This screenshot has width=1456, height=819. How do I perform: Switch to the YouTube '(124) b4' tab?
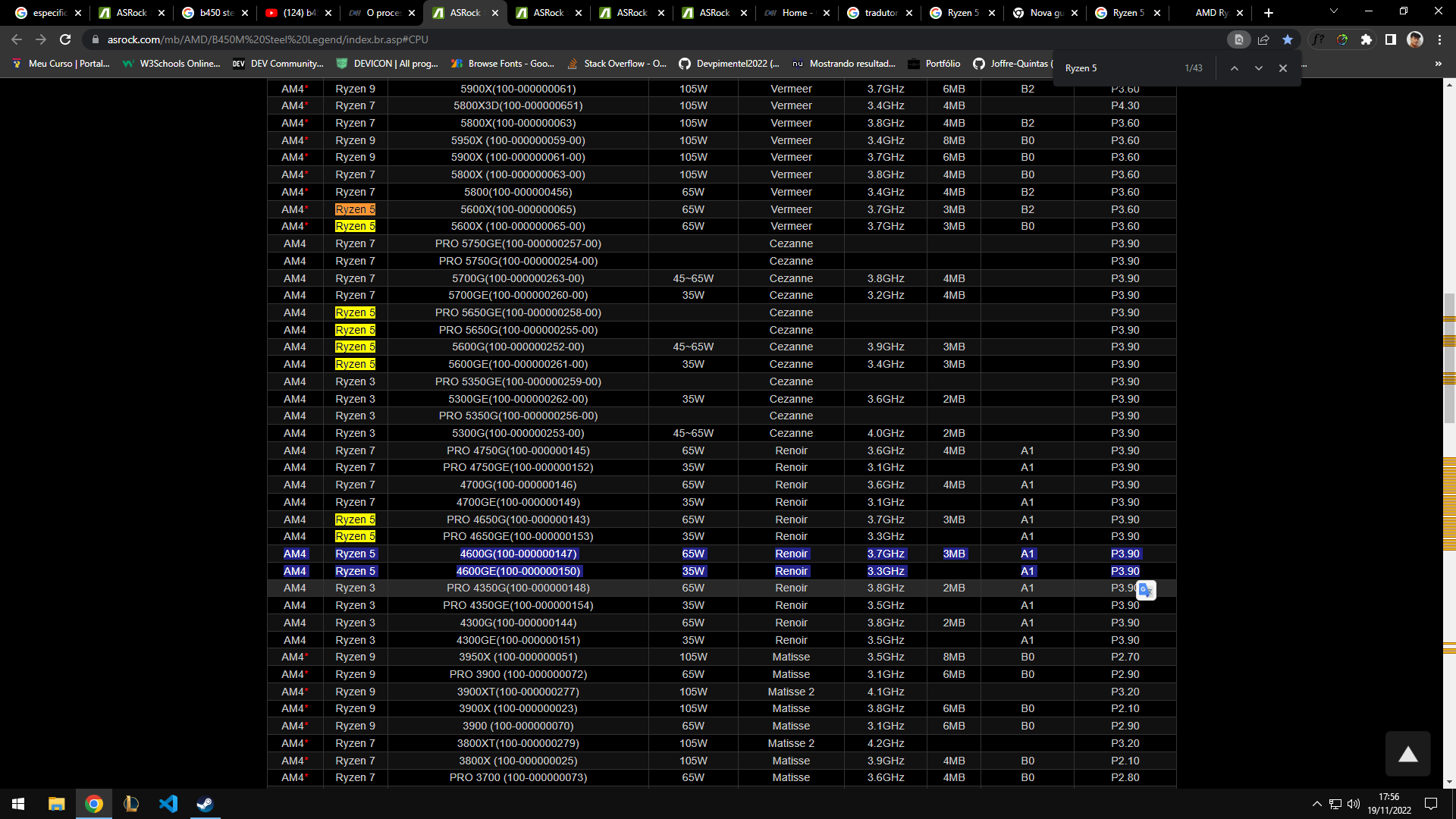click(x=299, y=13)
